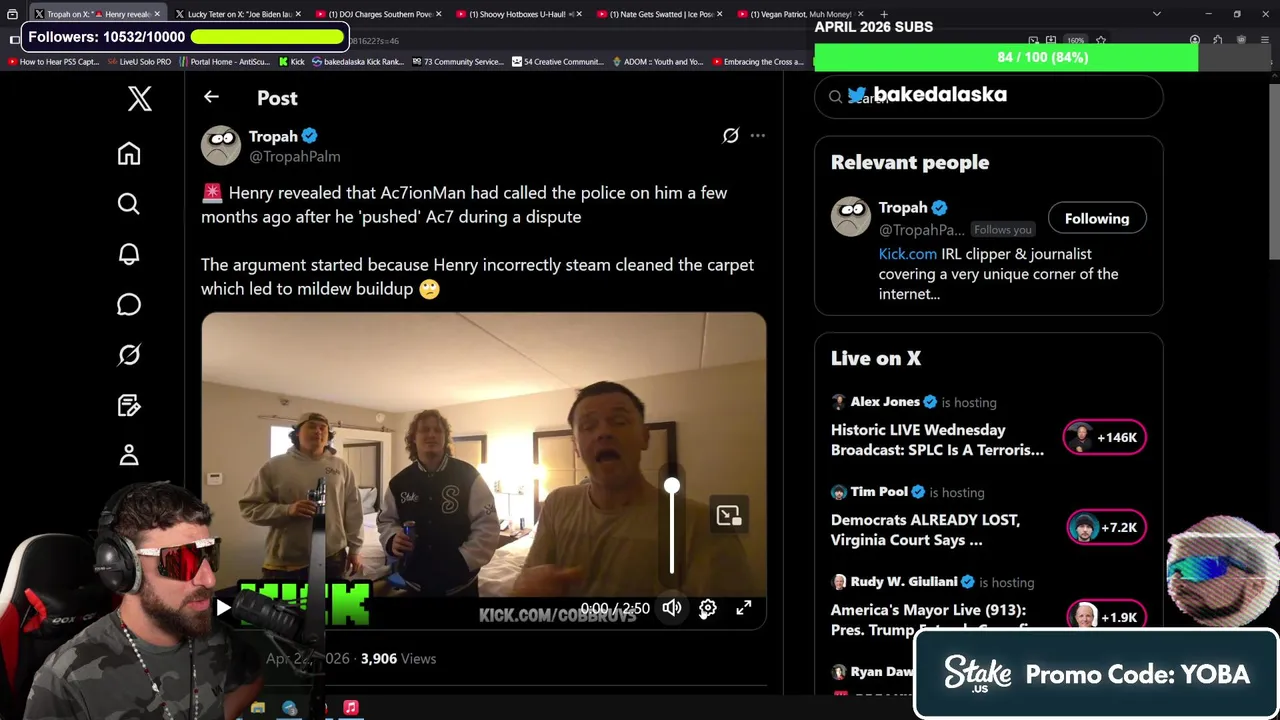Toggle picture-in-picture on the video
The width and height of the screenshot is (1280, 720).
coord(729,515)
